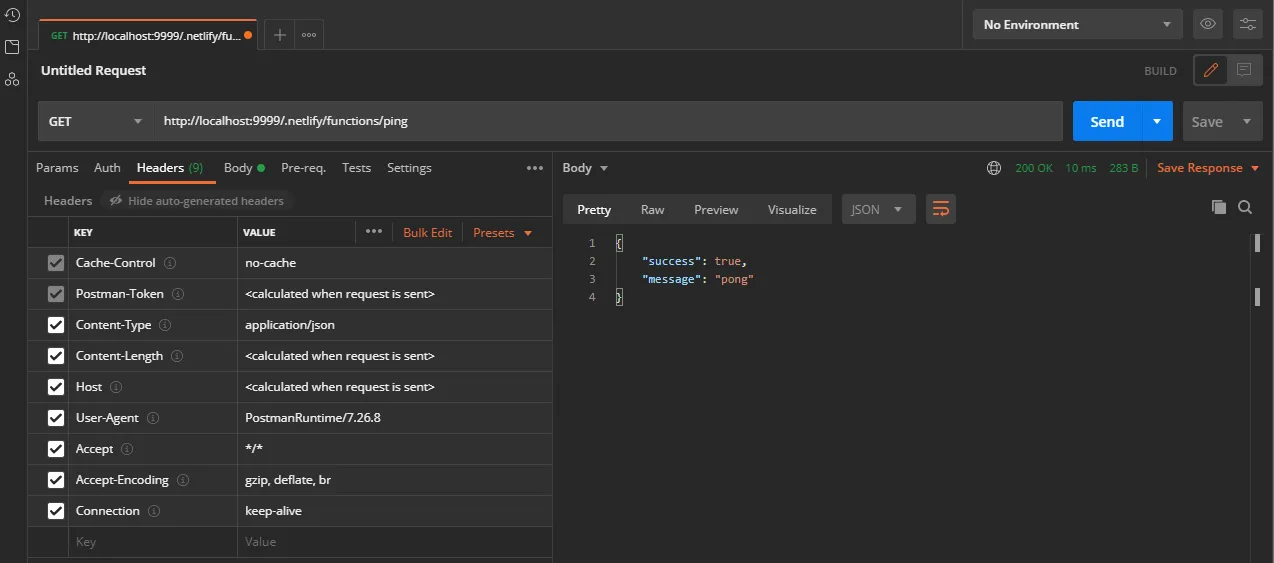The height and width of the screenshot is (563, 1274).
Task: Open the Pre-req. tab
Action: (x=303, y=168)
